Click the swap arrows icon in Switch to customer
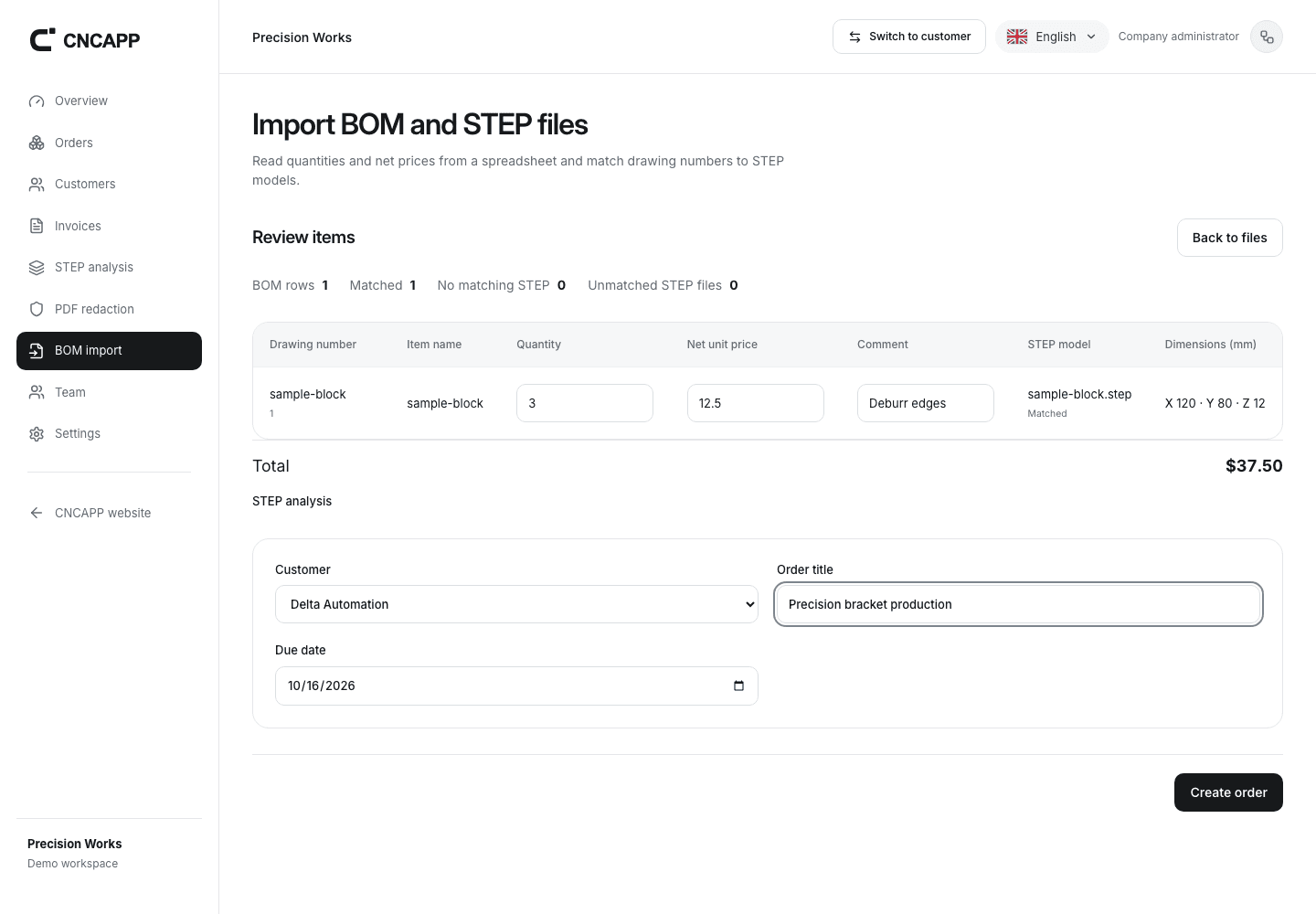 pos(854,37)
